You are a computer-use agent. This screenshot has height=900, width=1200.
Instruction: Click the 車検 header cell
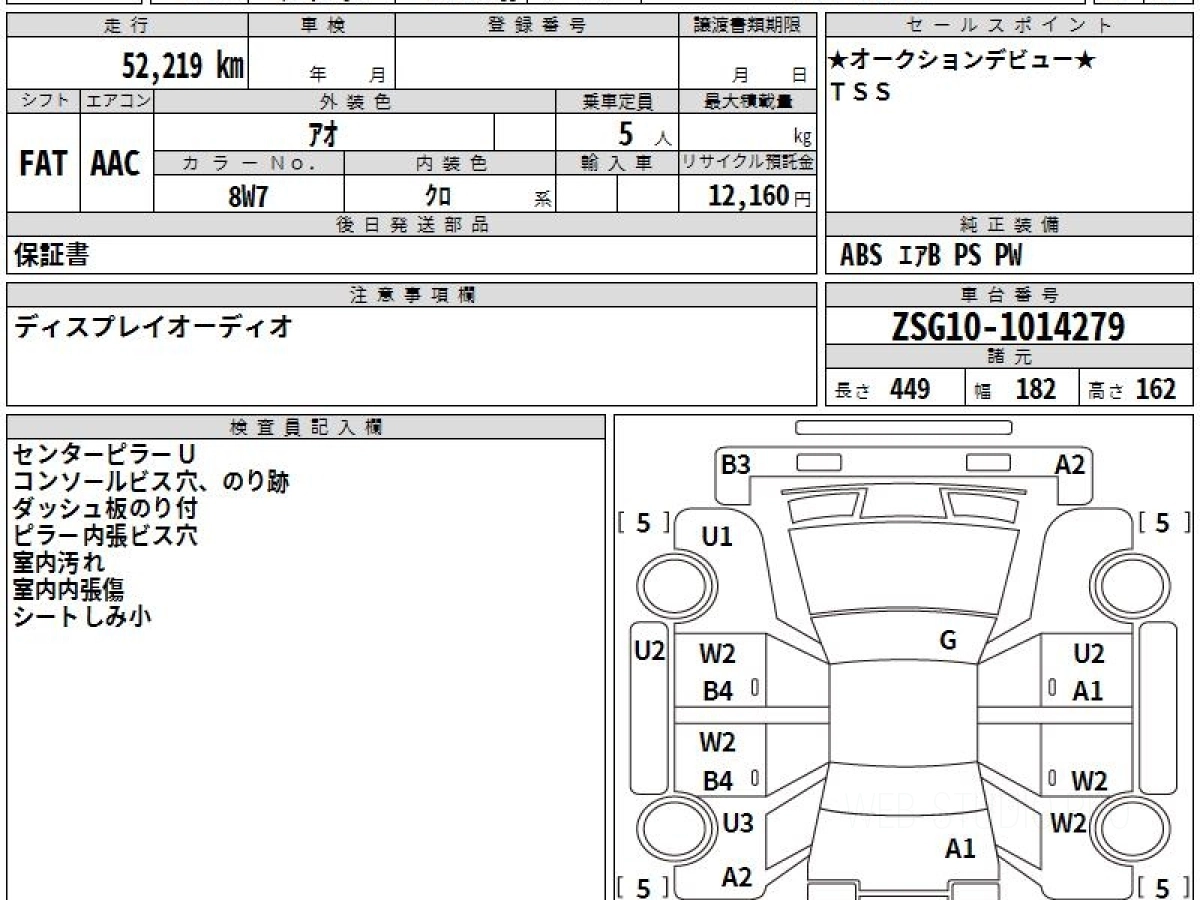[x=322, y=26]
